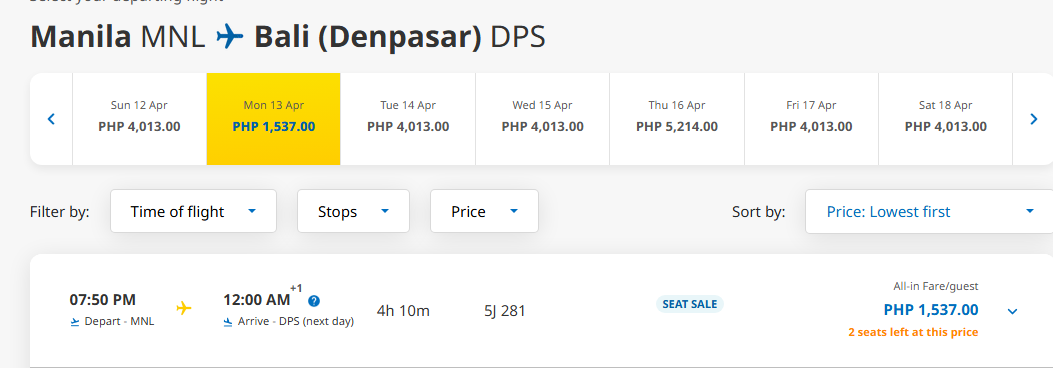The height and width of the screenshot is (368, 1053).
Task: Click the PHP 1,537.00 all-in fare price
Action: click(931, 310)
